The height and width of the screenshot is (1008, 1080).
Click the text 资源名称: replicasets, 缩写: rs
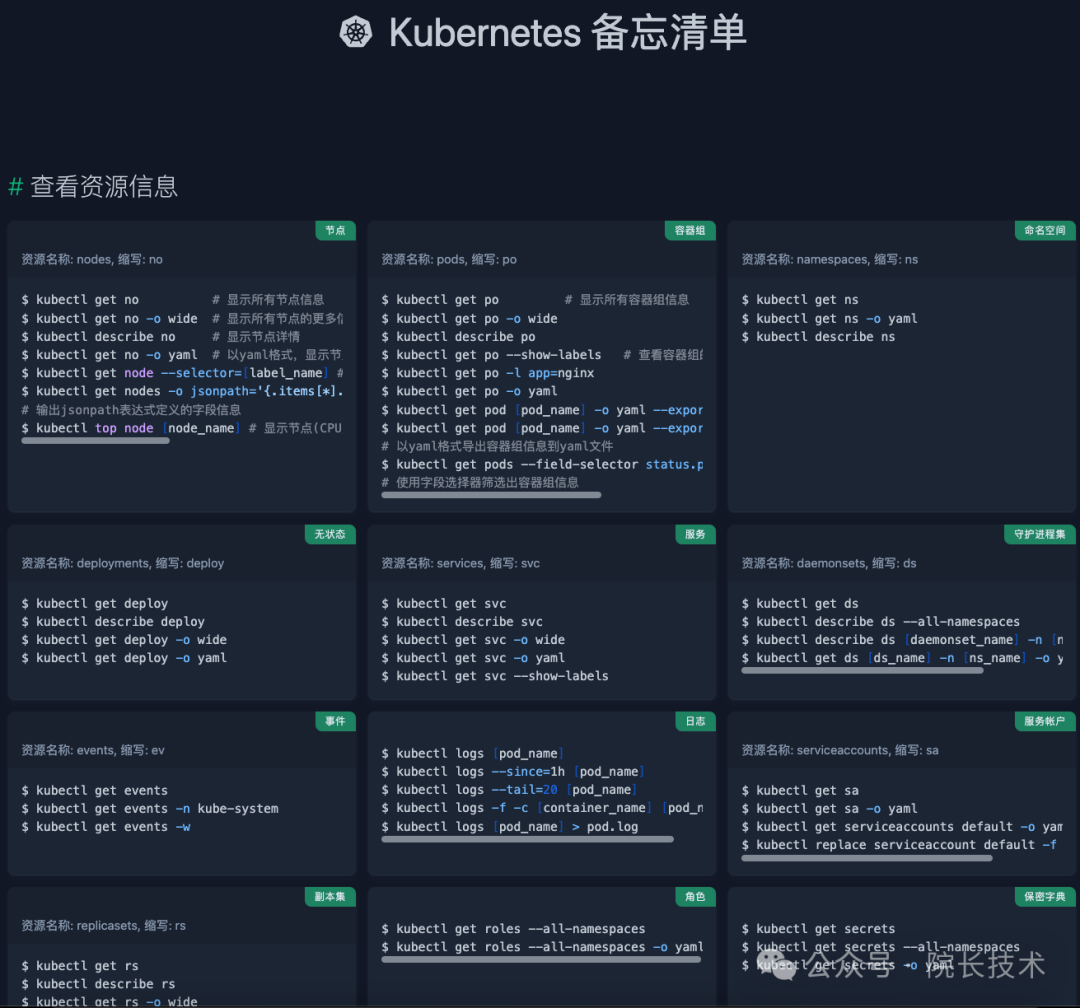click(103, 926)
